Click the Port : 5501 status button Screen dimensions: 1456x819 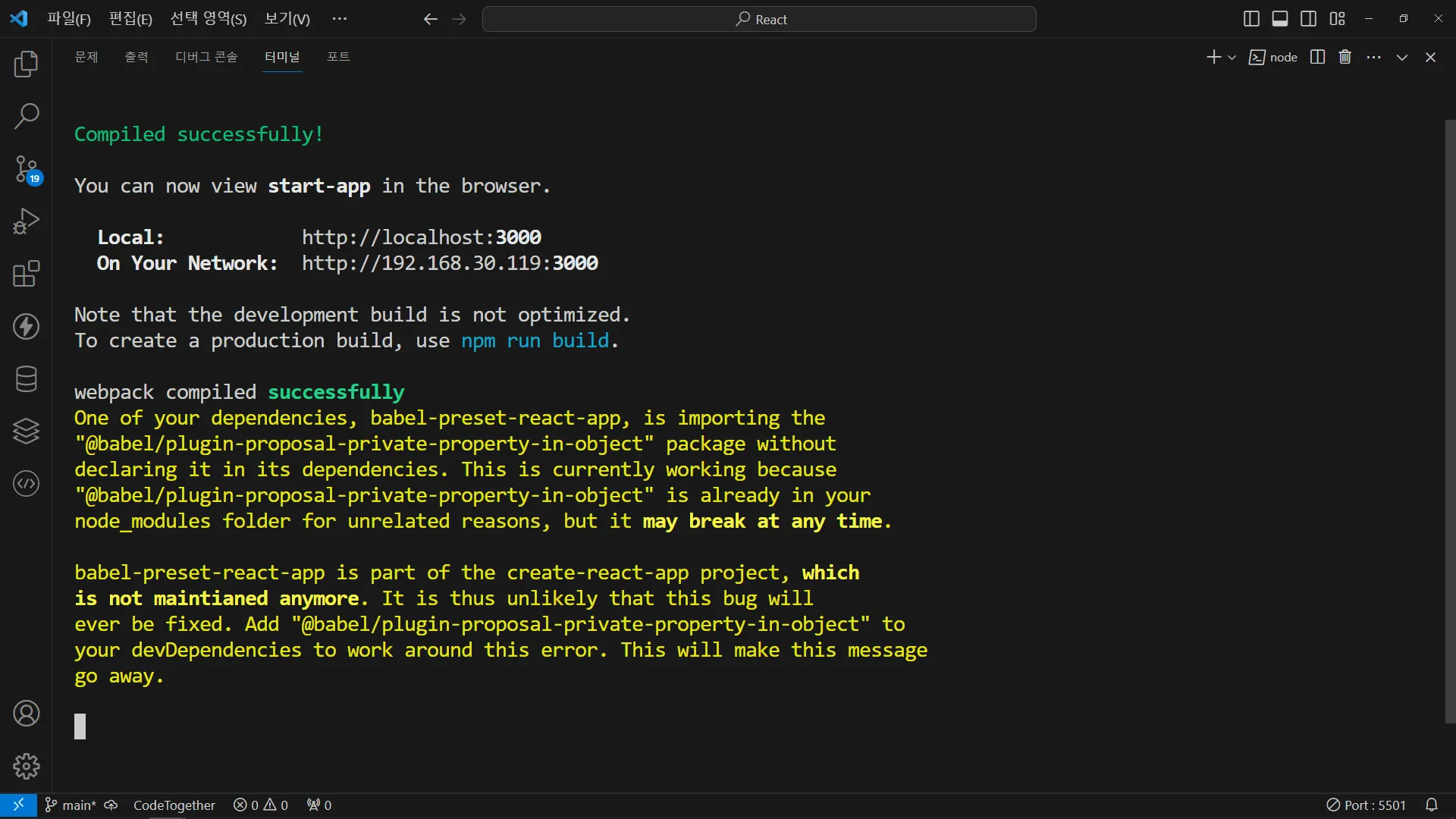[1366, 805]
